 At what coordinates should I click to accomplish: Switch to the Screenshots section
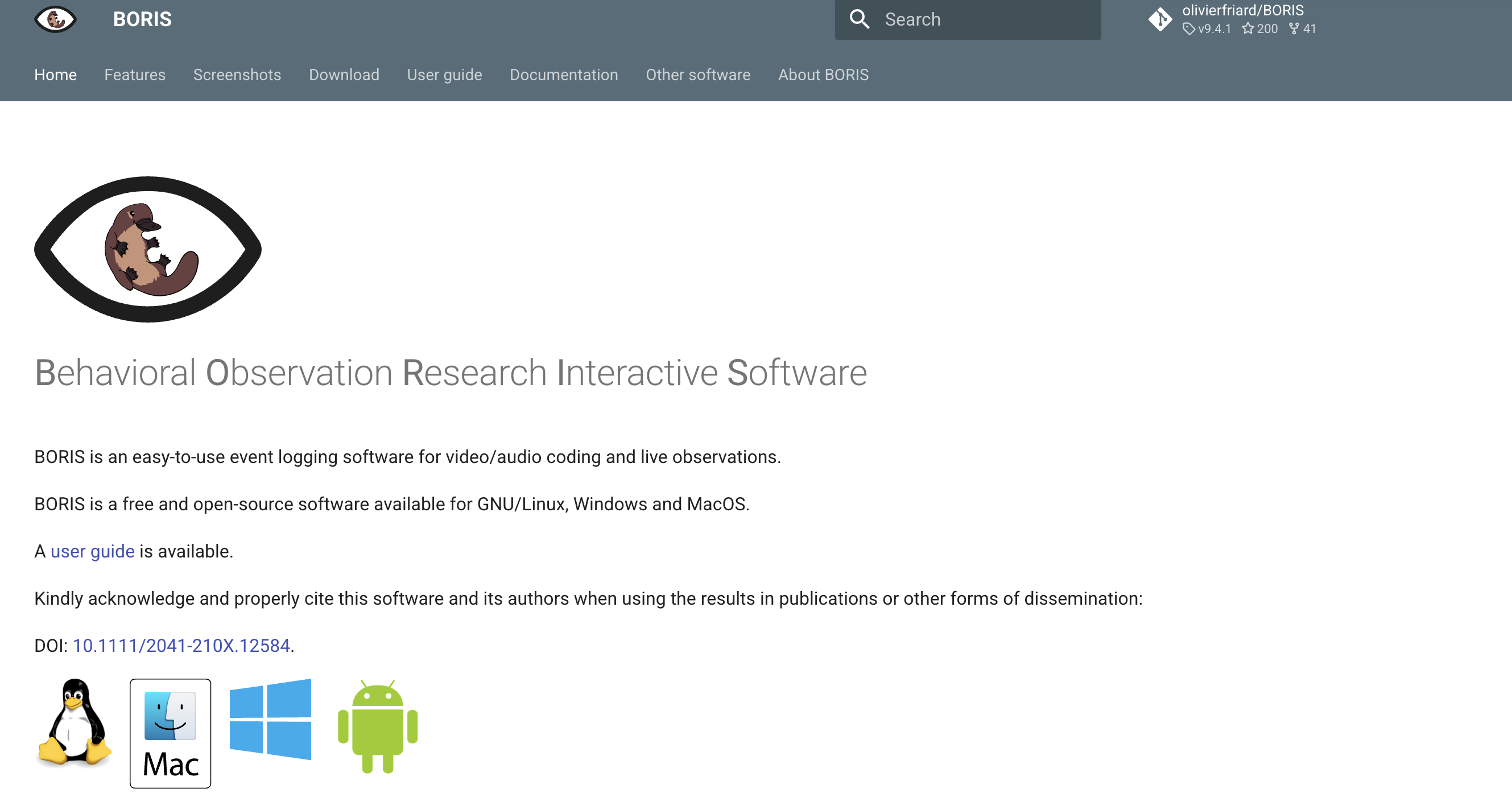pos(237,75)
